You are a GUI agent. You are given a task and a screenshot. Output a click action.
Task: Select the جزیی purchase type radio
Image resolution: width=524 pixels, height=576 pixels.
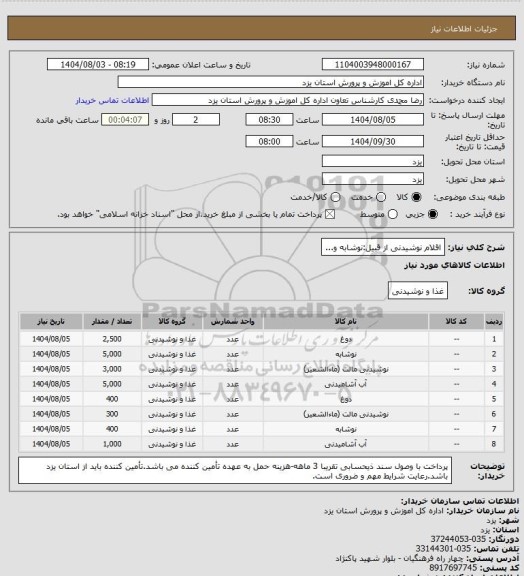pos(433,214)
